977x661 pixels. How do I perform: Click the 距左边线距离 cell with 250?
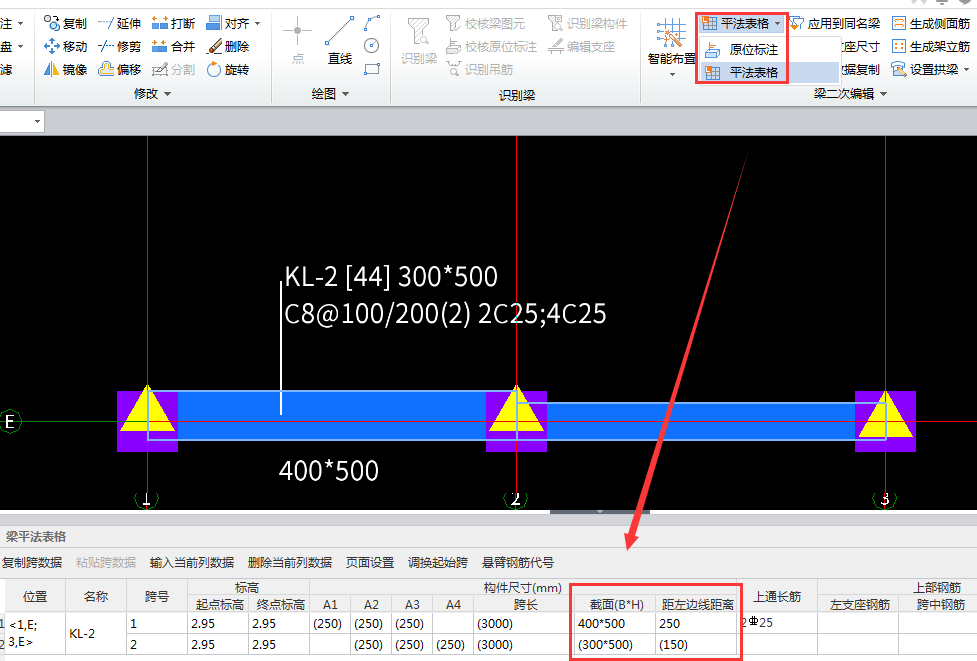(698, 624)
